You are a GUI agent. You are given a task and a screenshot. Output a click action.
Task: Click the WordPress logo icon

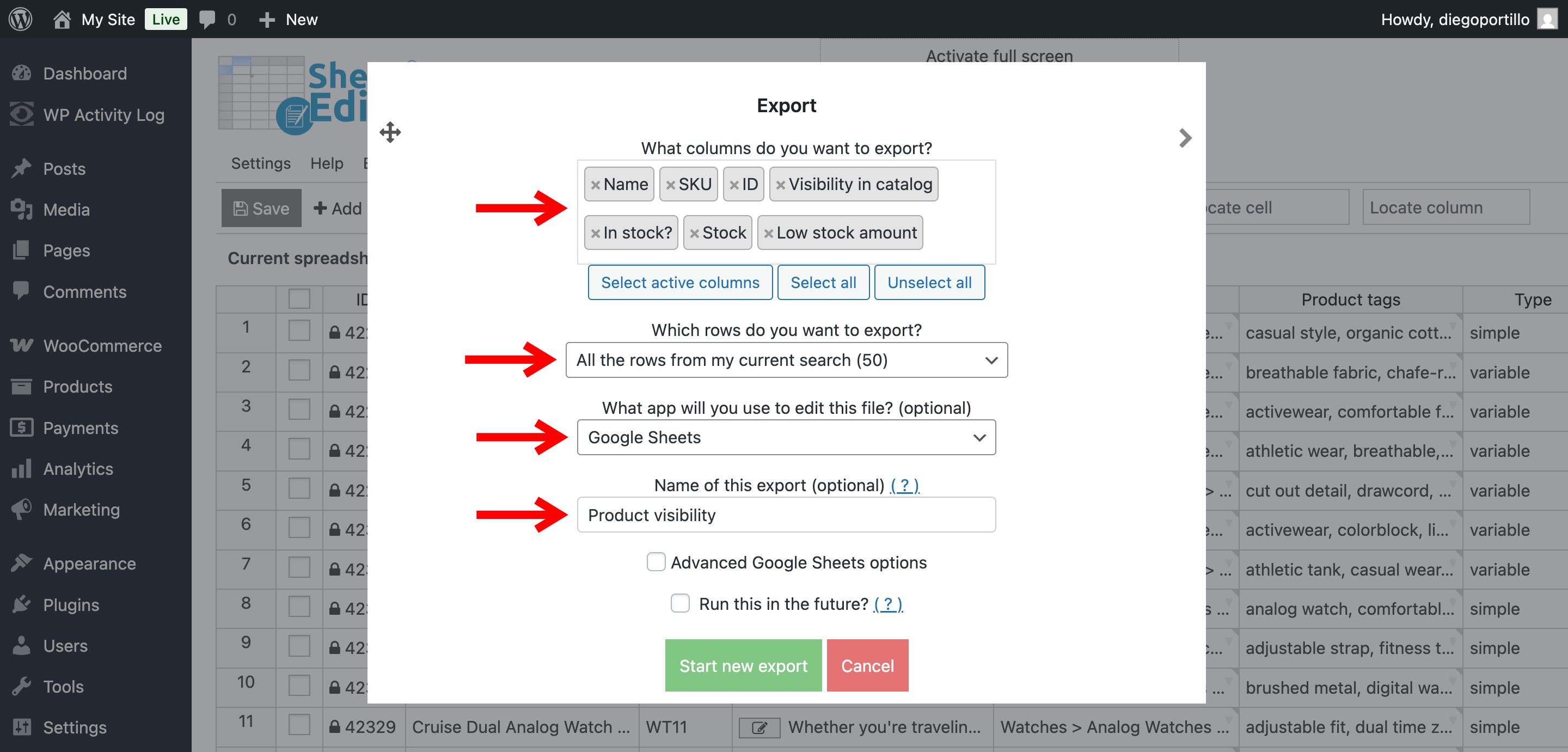click(21, 20)
